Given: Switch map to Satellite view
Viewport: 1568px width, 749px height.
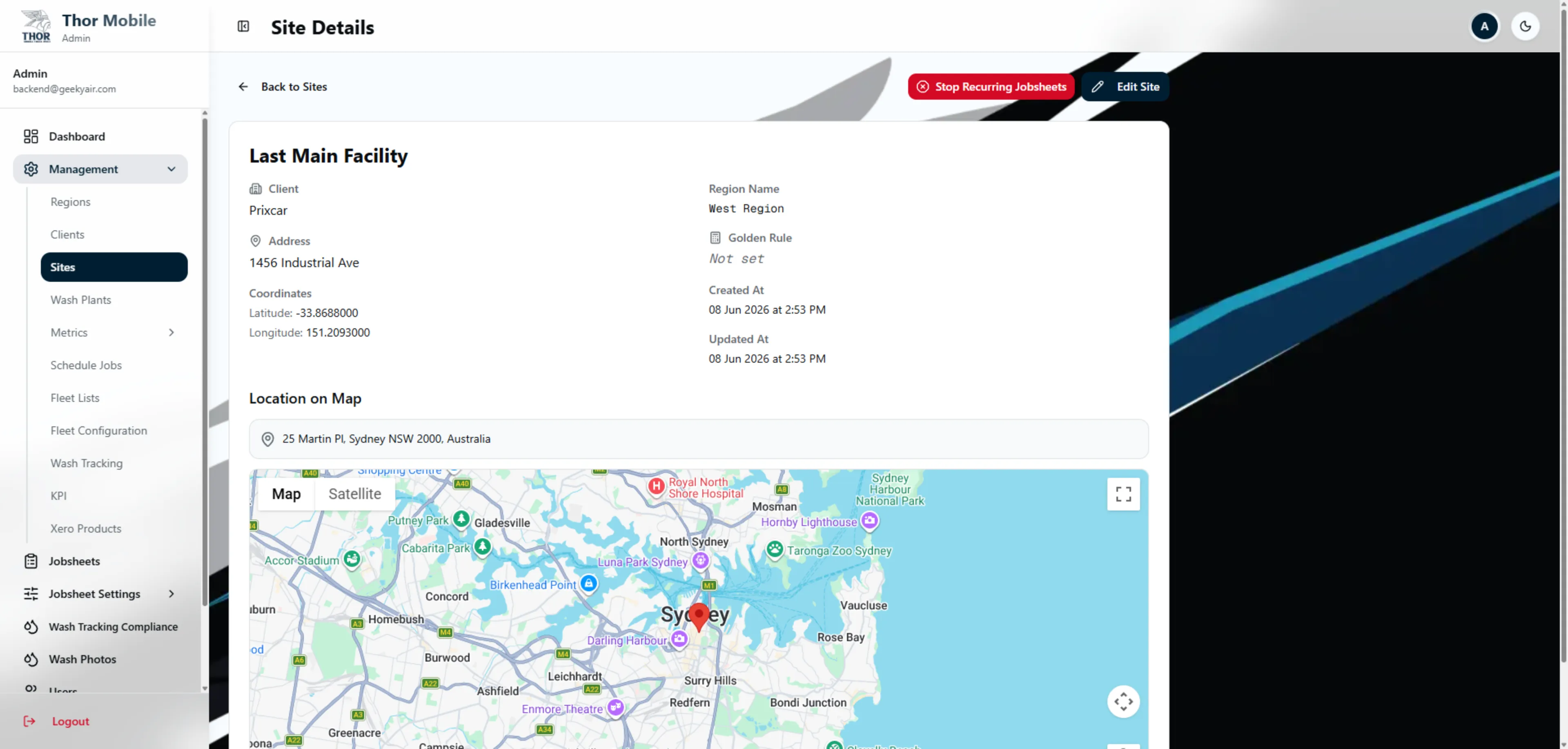Looking at the screenshot, I should tap(355, 494).
